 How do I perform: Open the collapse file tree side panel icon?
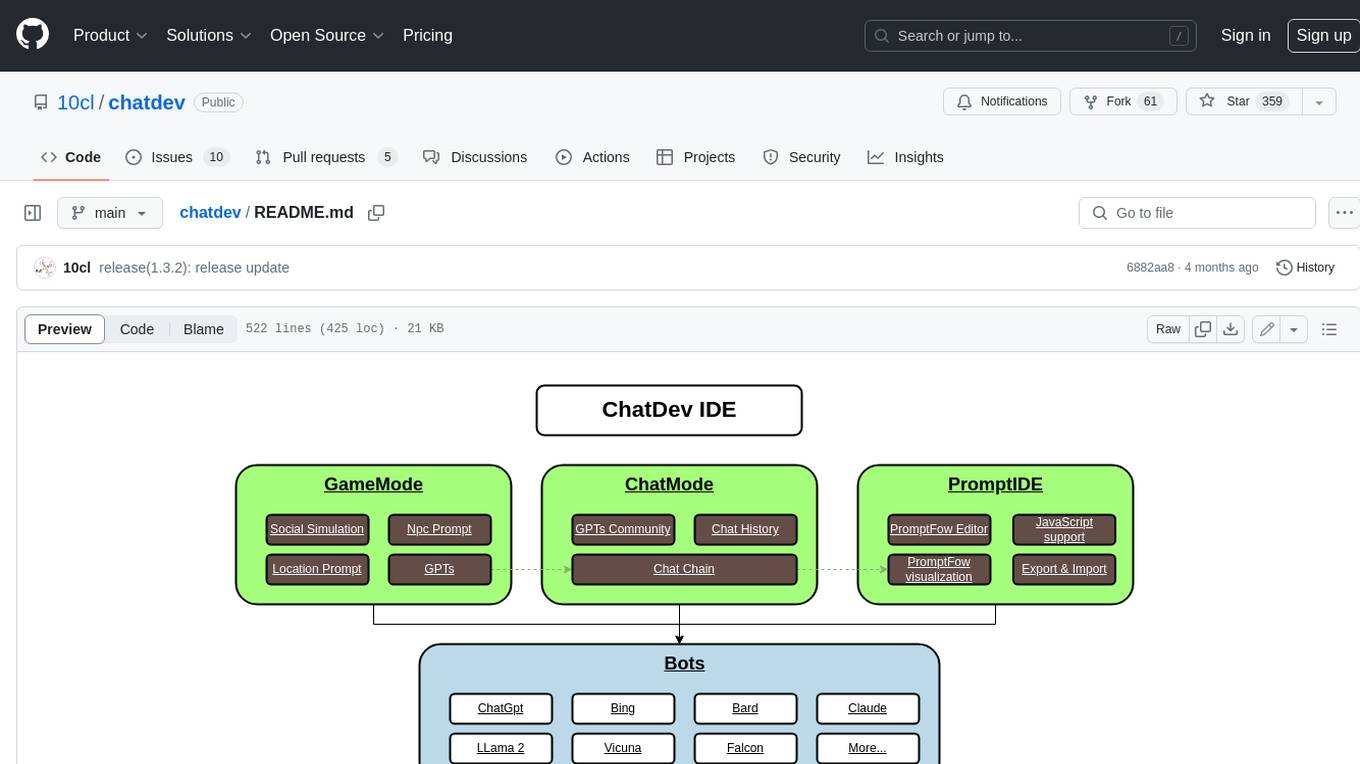[x=32, y=213]
